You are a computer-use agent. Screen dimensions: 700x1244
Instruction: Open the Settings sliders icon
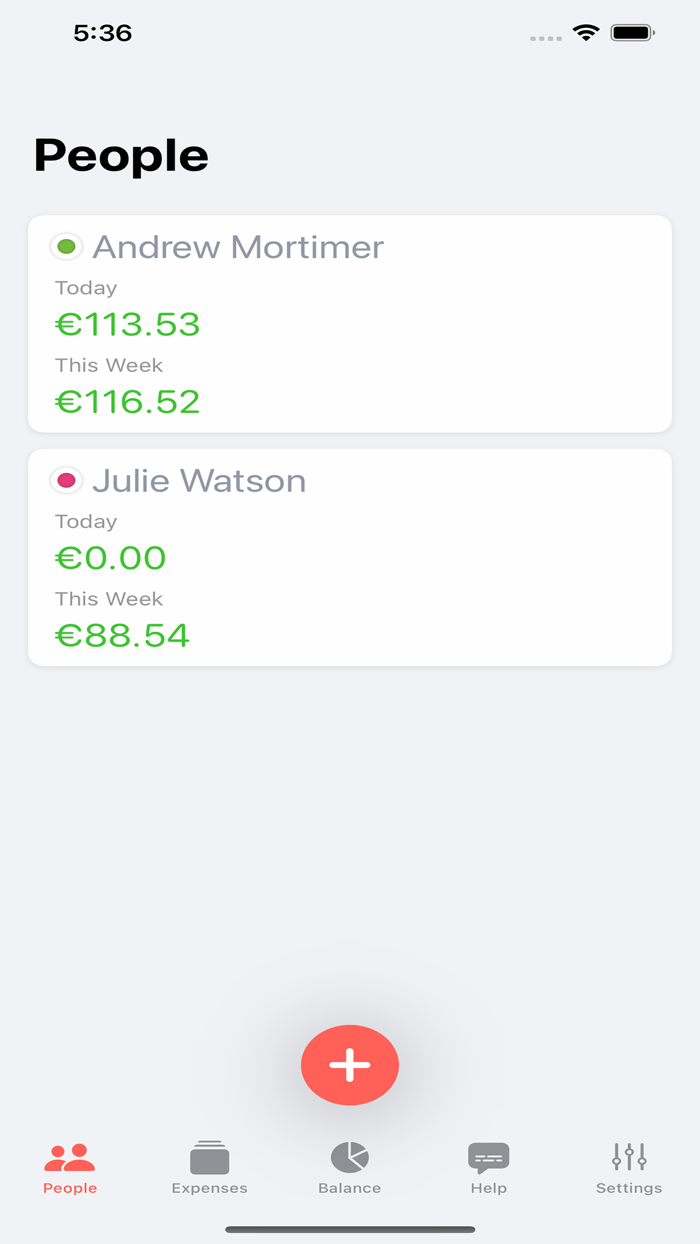click(629, 1158)
